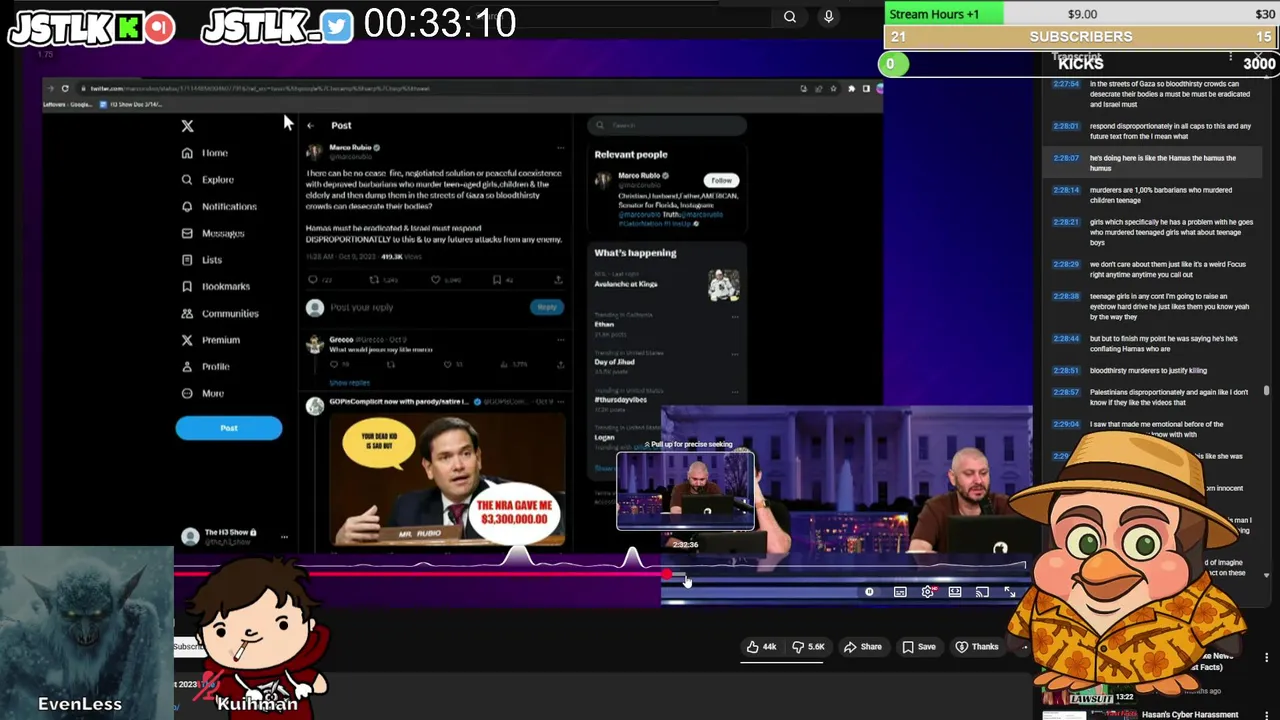Open Home in the X sidebar
Screen dimensions: 1280x720
pyautogui.click(x=205, y=153)
